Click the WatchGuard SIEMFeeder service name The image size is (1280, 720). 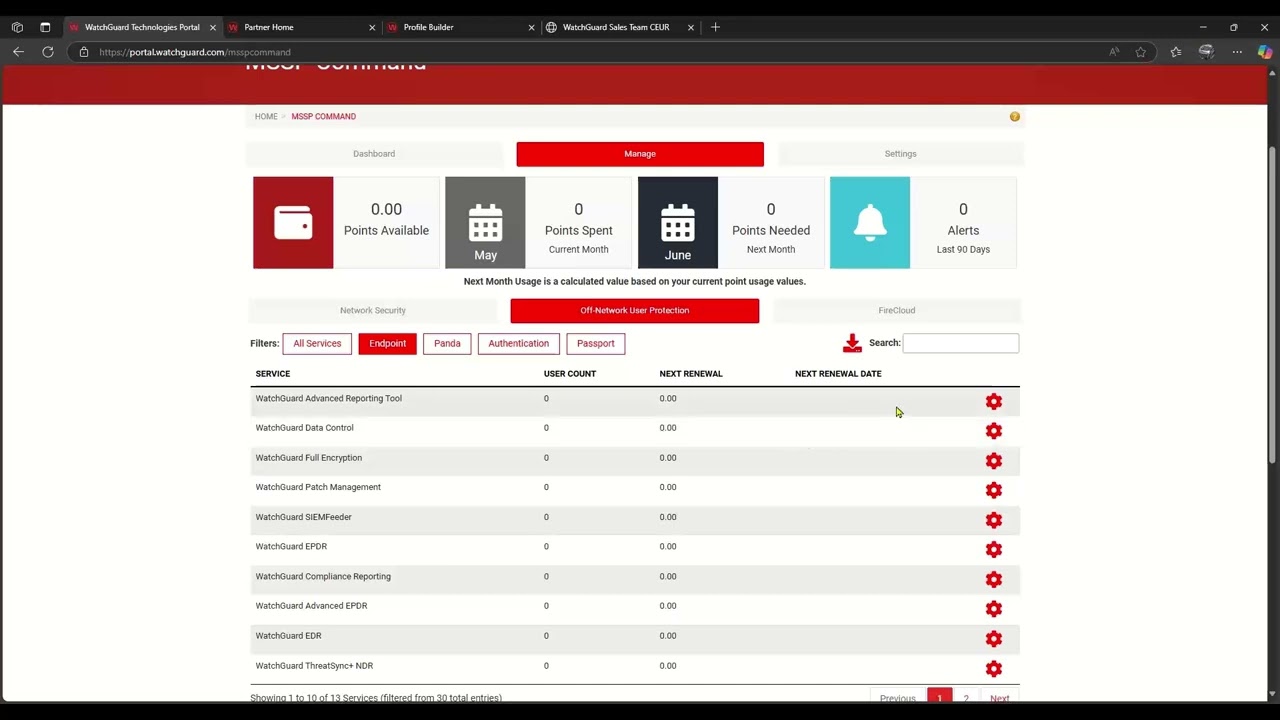tap(303, 517)
